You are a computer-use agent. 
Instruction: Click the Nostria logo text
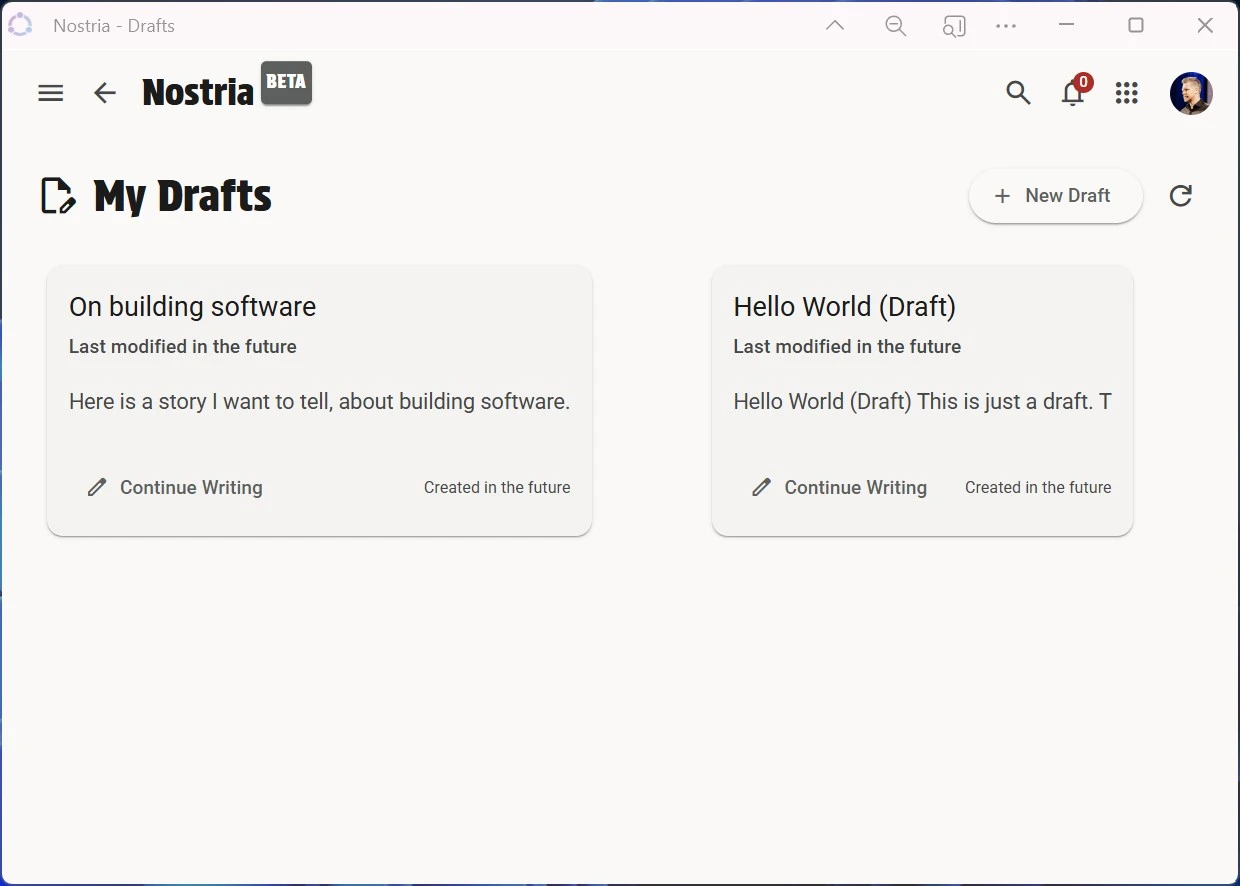click(x=198, y=93)
